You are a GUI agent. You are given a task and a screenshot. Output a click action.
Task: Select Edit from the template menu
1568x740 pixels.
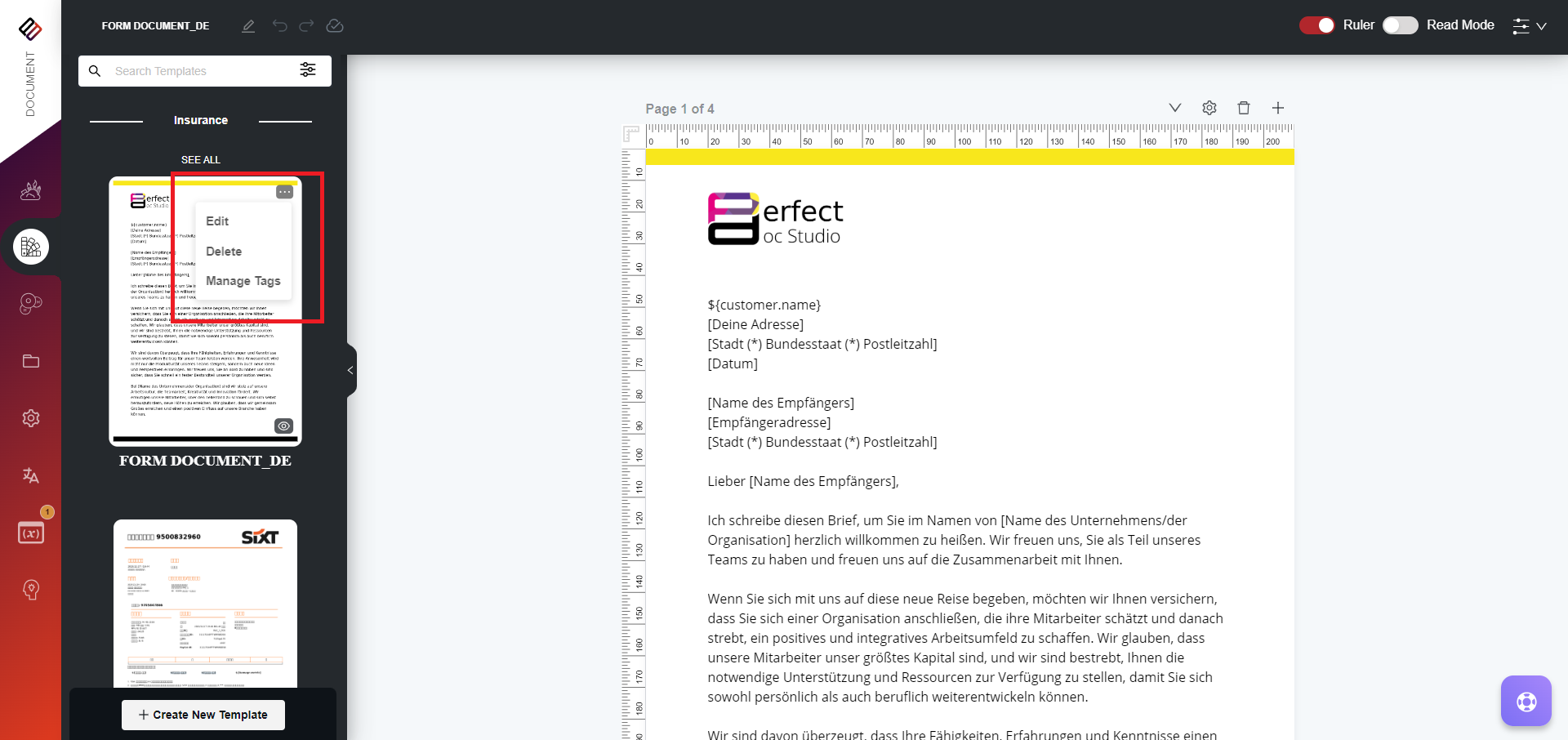[217, 221]
